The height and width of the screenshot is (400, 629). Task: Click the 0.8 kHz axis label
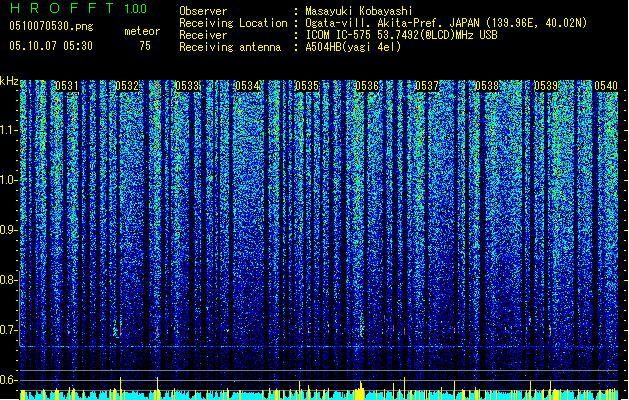pos(8,280)
